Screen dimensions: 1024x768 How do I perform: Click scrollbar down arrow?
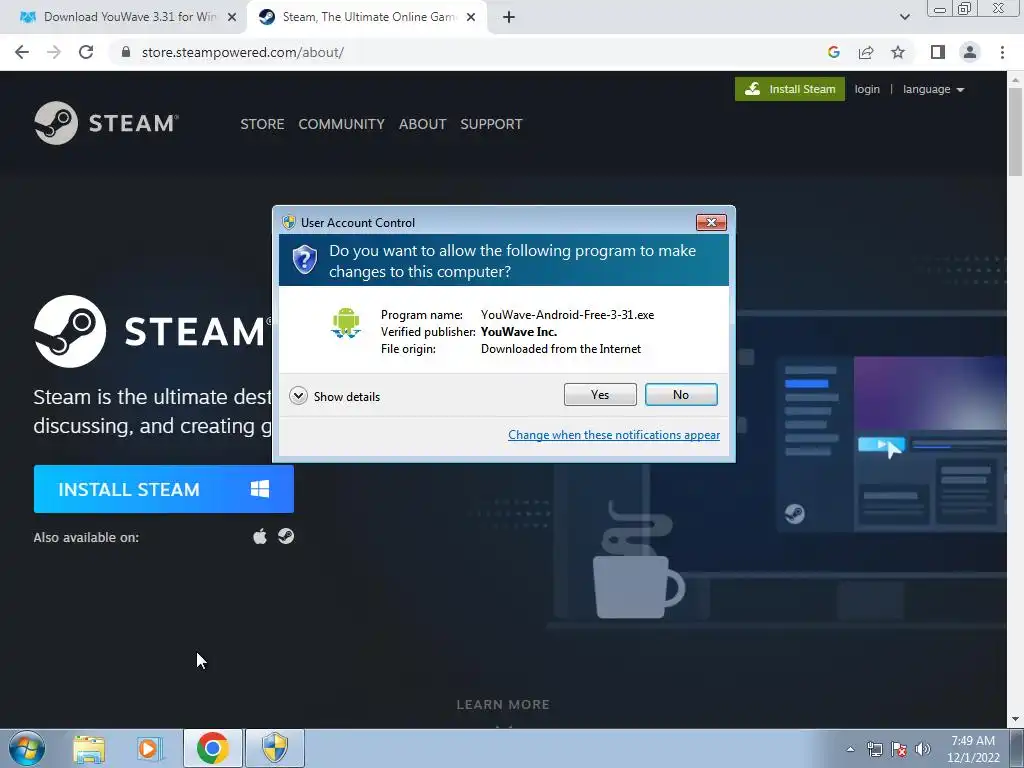click(1016, 720)
